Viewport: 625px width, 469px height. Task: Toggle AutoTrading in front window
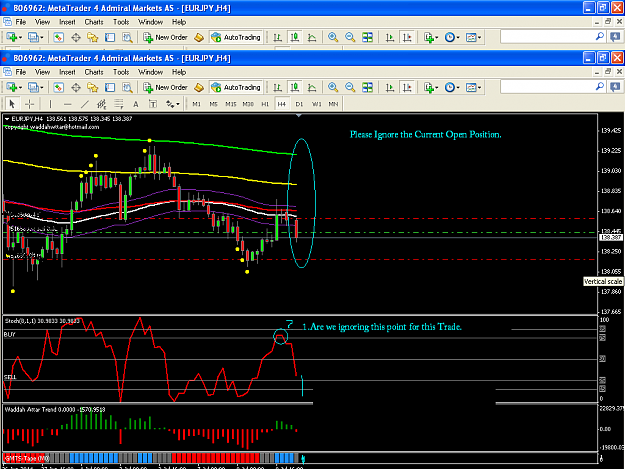point(236,87)
